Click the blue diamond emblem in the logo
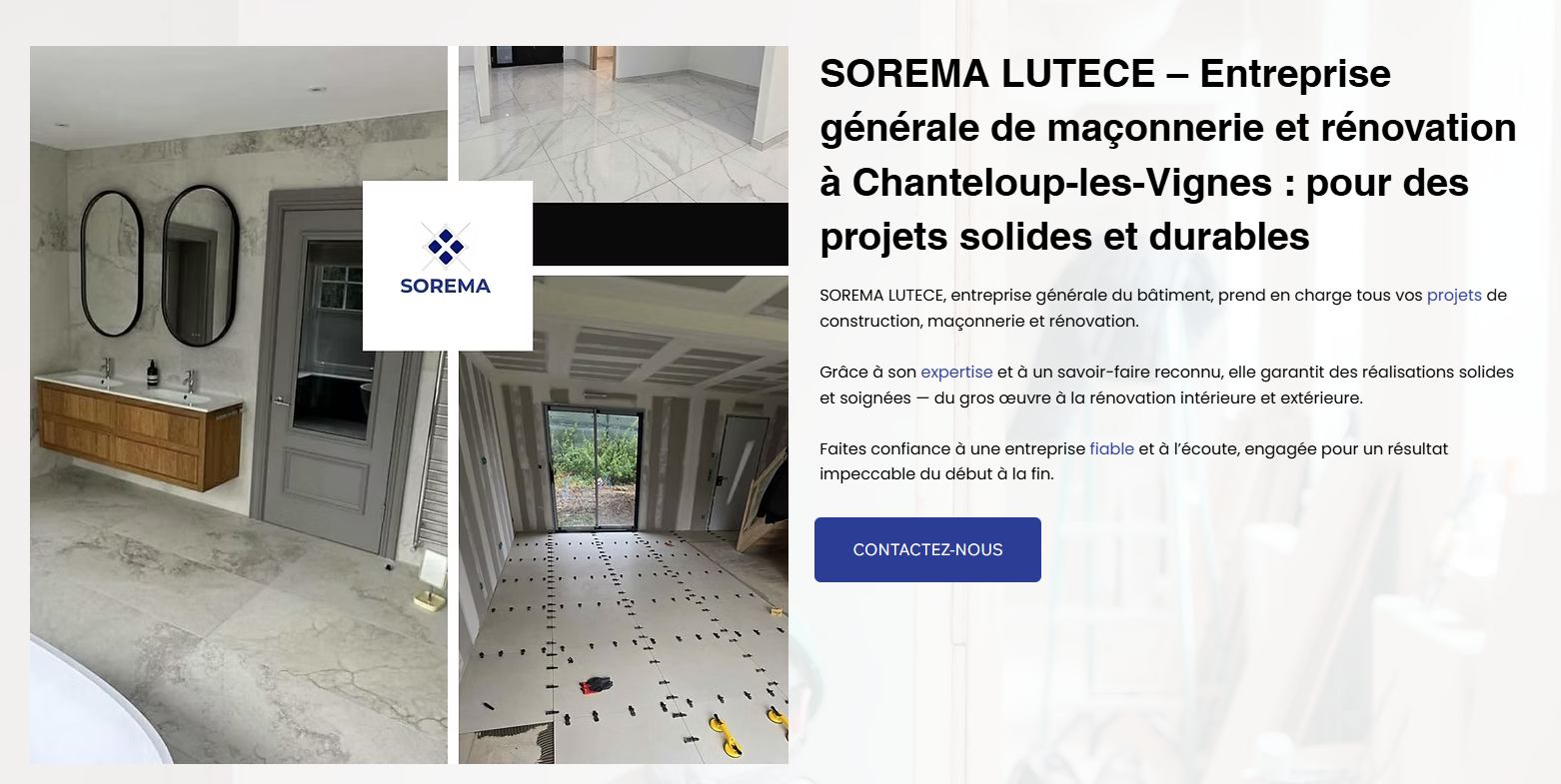The width and height of the screenshot is (1561, 784). 446,245
